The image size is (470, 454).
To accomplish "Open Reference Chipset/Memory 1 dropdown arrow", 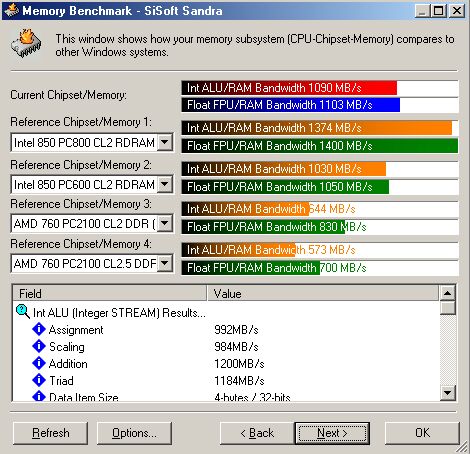I will pyautogui.click(x=165, y=142).
